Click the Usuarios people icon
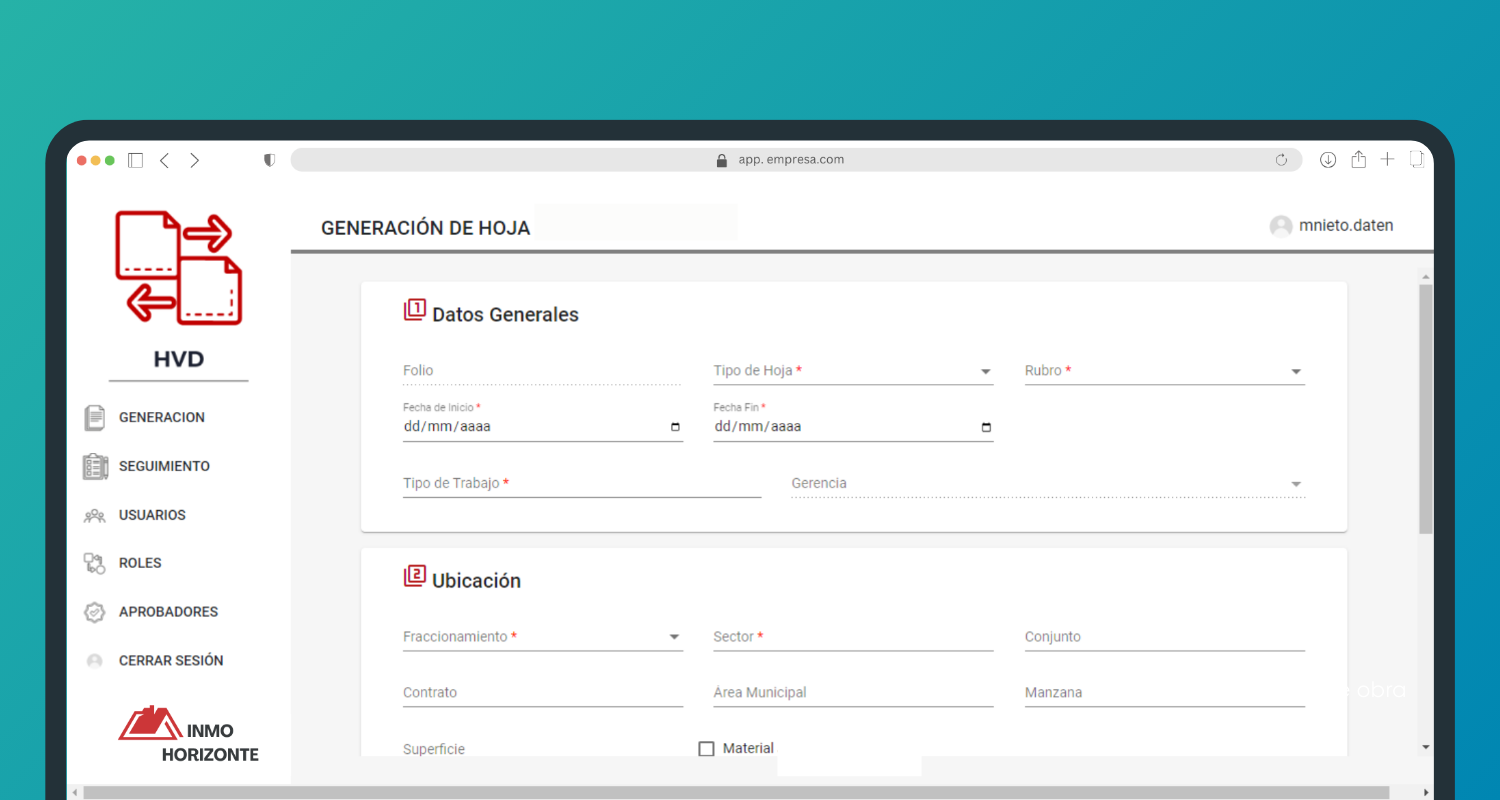The height and width of the screenshot is (800, 1500). [95, 516]
